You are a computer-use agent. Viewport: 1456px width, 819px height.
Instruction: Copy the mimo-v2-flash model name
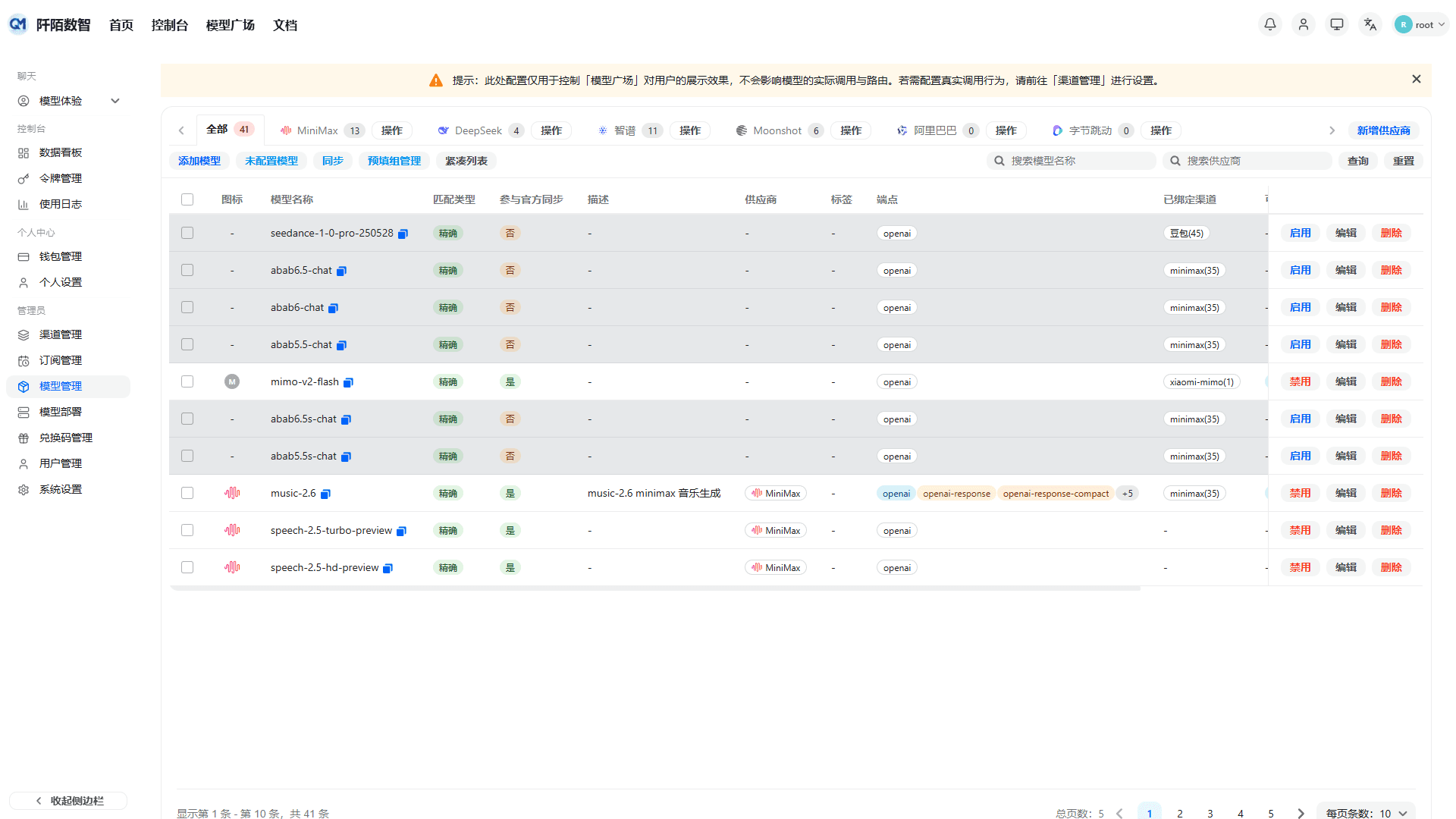click(349, 382)
